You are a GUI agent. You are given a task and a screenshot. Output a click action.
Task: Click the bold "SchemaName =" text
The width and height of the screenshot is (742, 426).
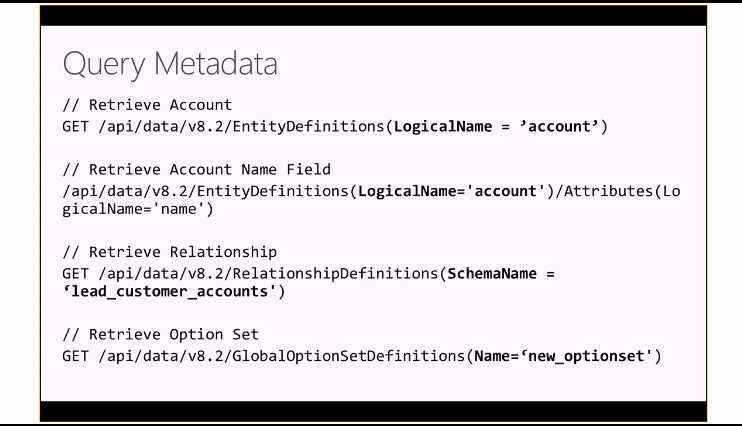(501, 274)
